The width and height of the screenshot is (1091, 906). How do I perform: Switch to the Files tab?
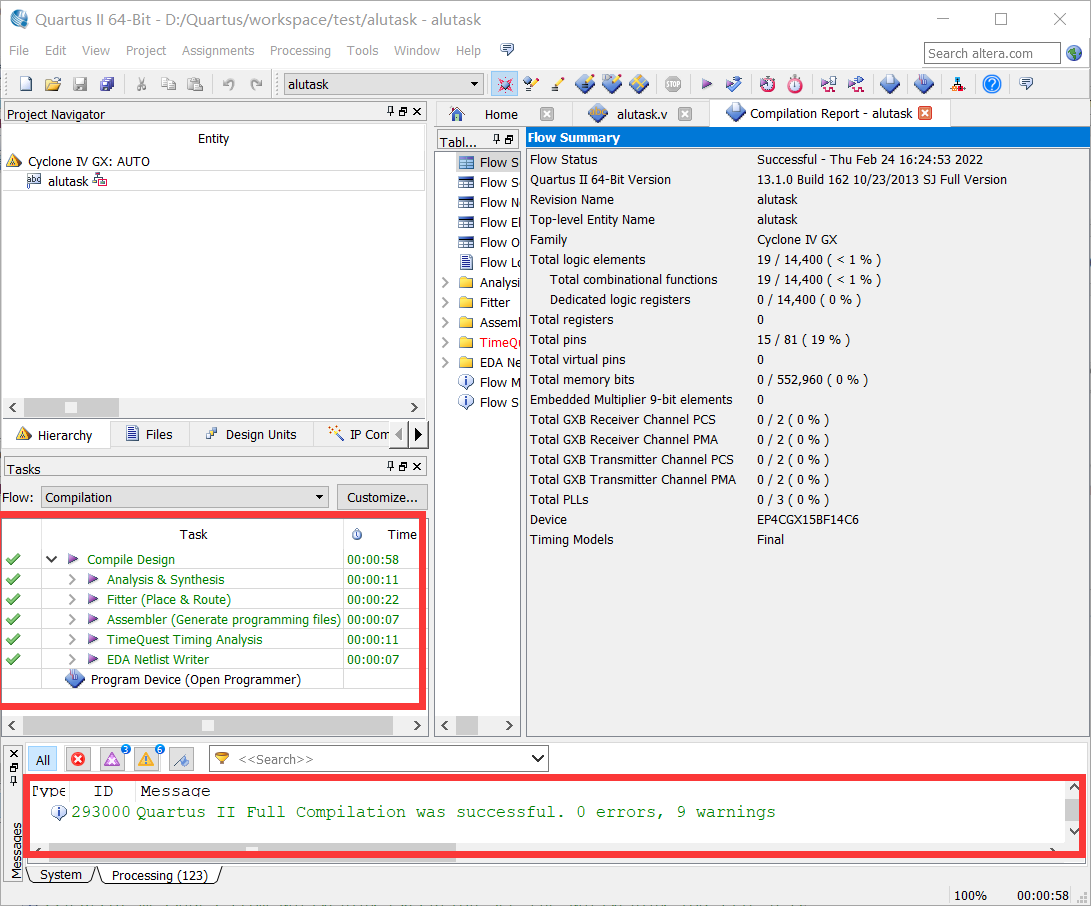point(149,434)
